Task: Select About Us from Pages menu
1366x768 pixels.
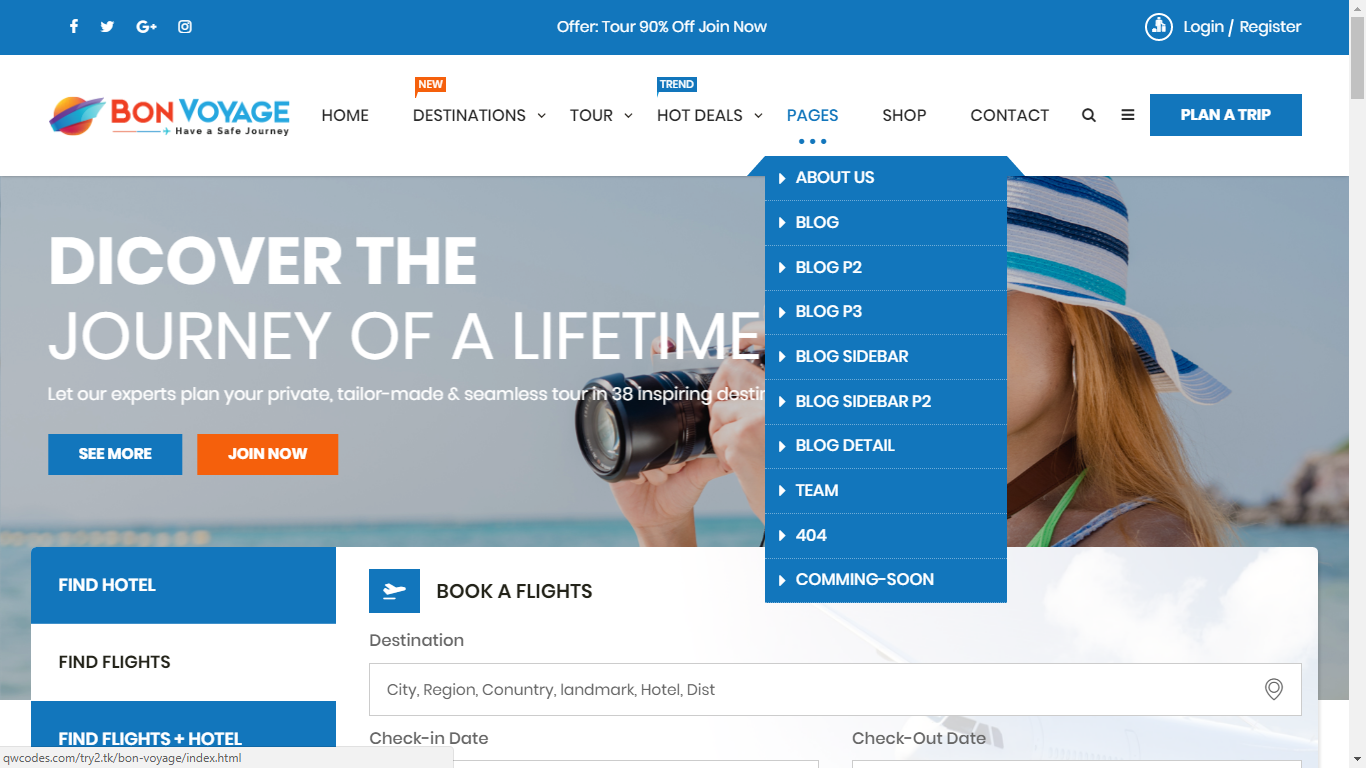Action: coord(835,178)
